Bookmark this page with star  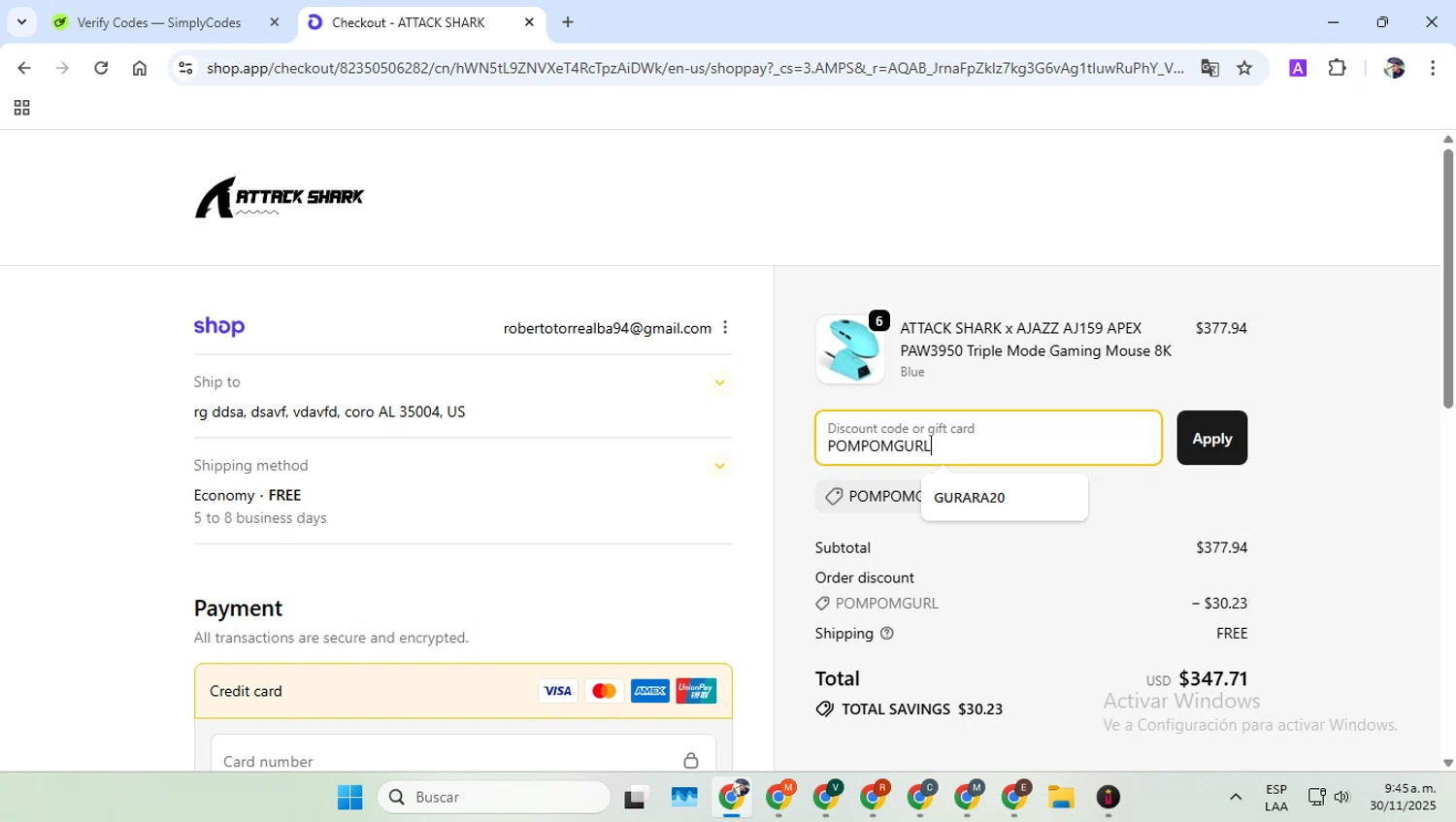pos(1244,68)
